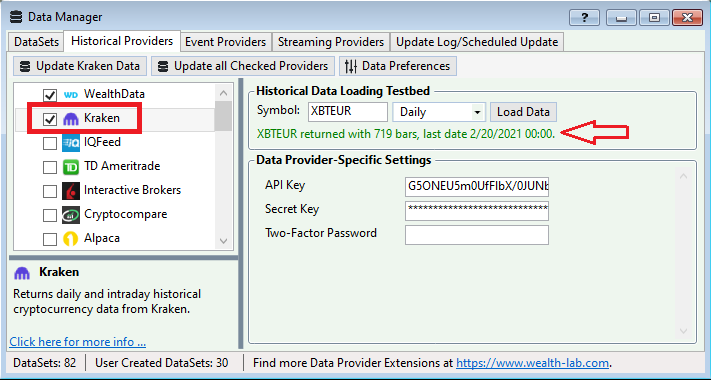Click the Data Manager title bar icon

pyautogui.click(x=16, y=17)
